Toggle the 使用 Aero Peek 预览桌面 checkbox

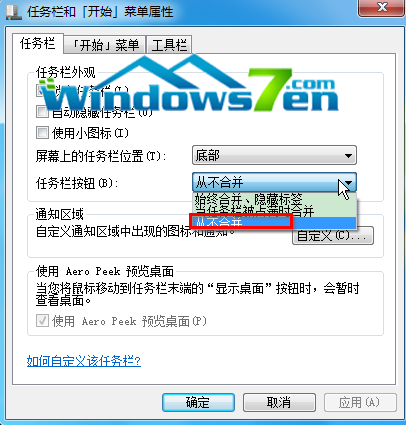click(x=42, y=321)
